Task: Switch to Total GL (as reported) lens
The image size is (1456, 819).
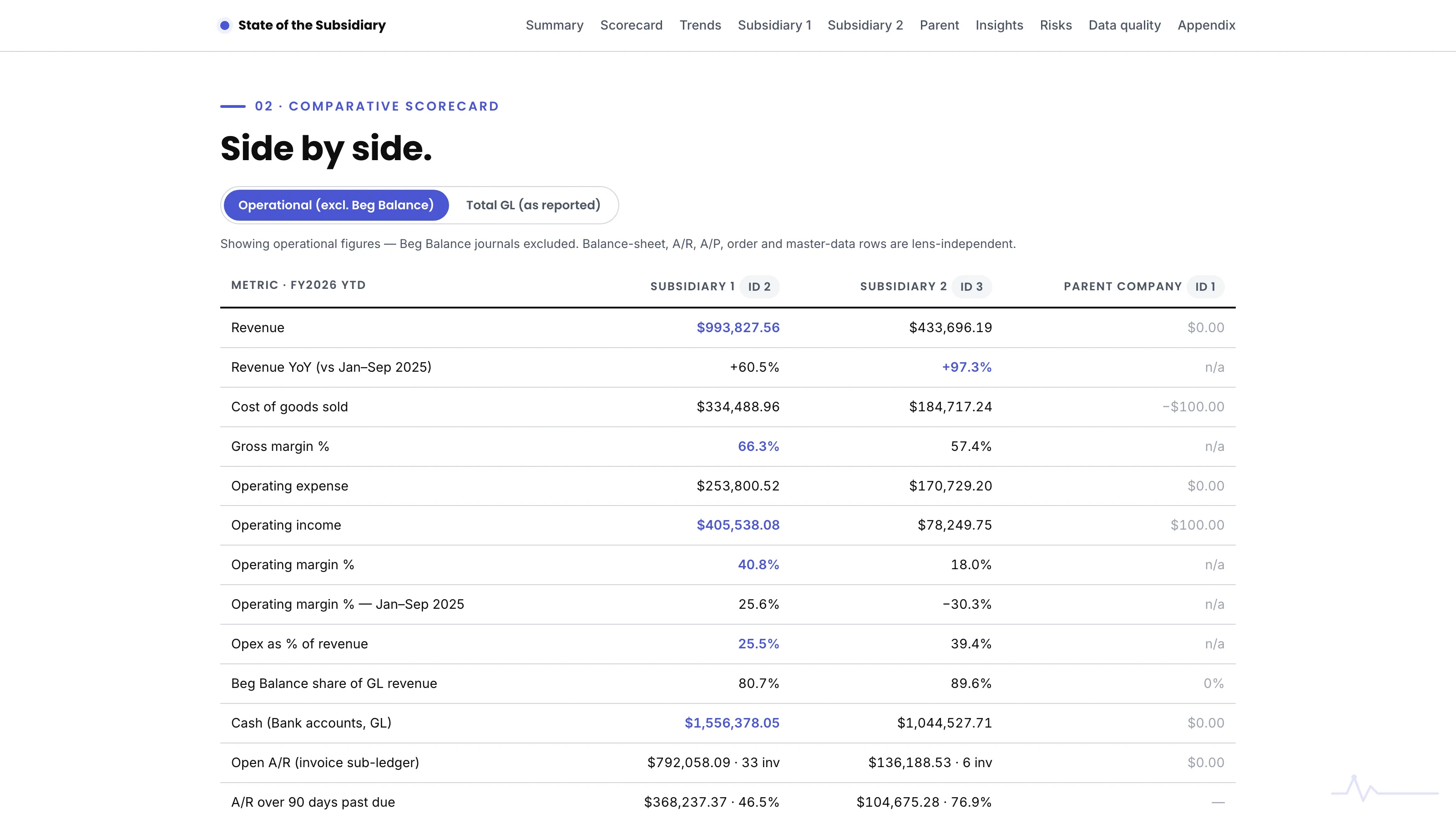Action: click(533, 205)
